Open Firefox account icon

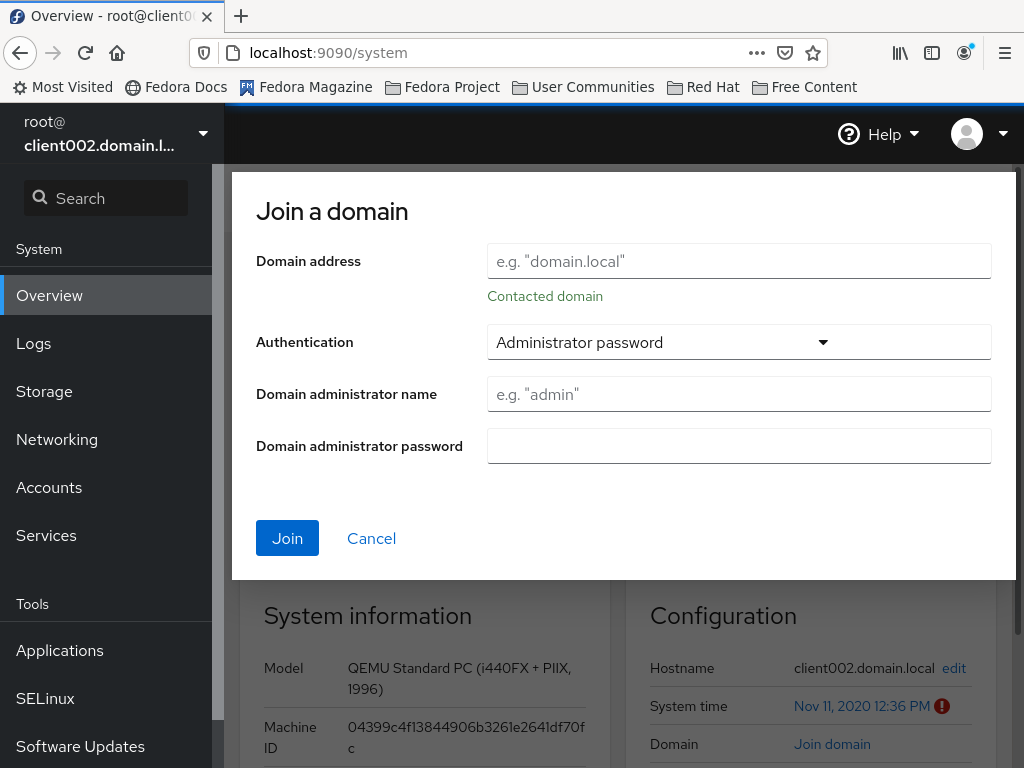965,53
